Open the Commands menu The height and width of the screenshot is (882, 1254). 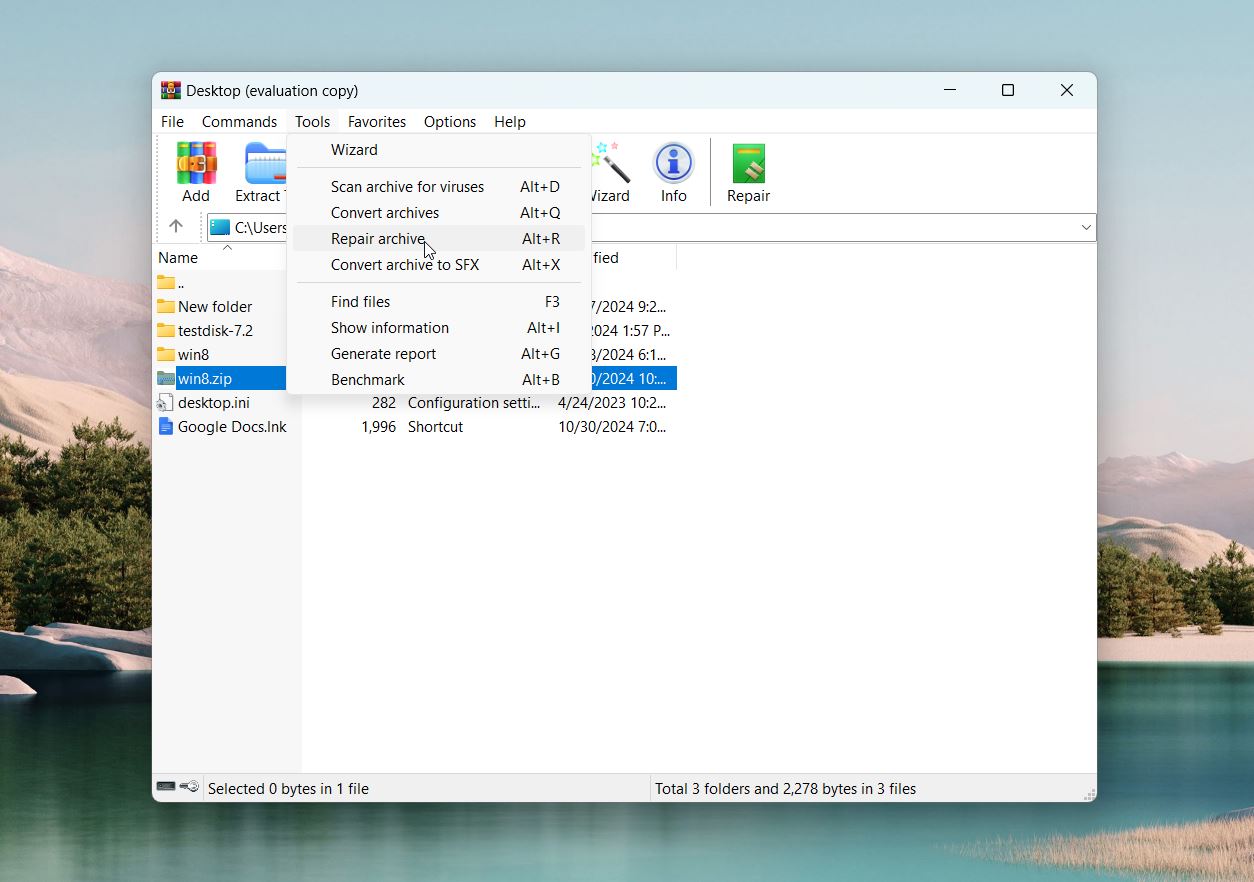(239, 121)
